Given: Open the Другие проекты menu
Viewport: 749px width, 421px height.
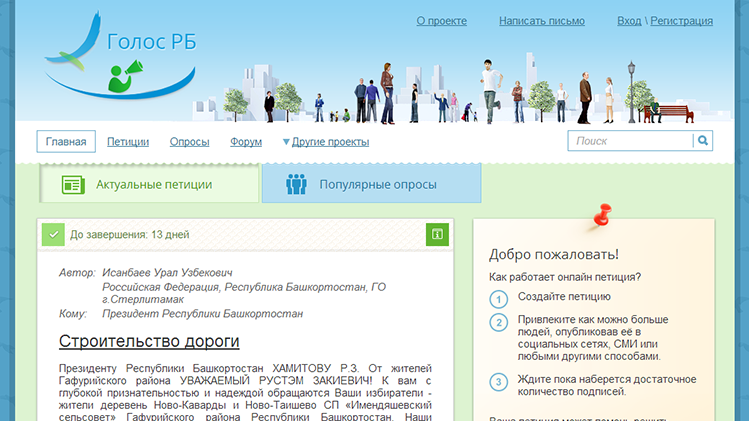Looking at the screenshot, I should click(330, 142).
